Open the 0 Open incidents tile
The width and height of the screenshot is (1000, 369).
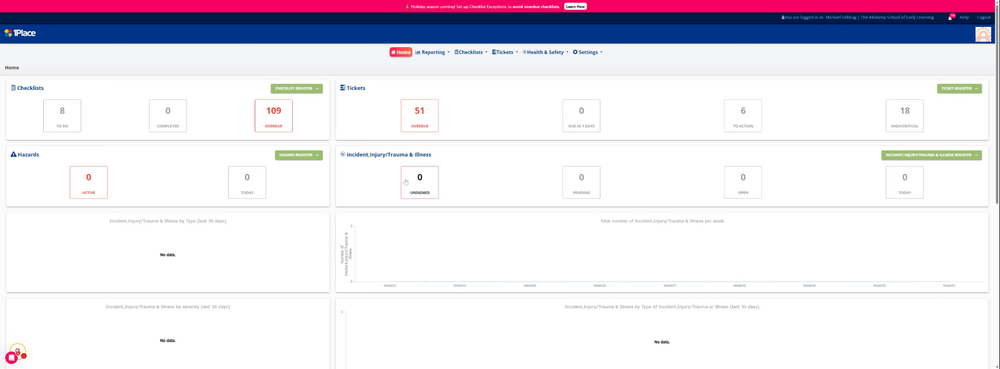coord(743,182)
